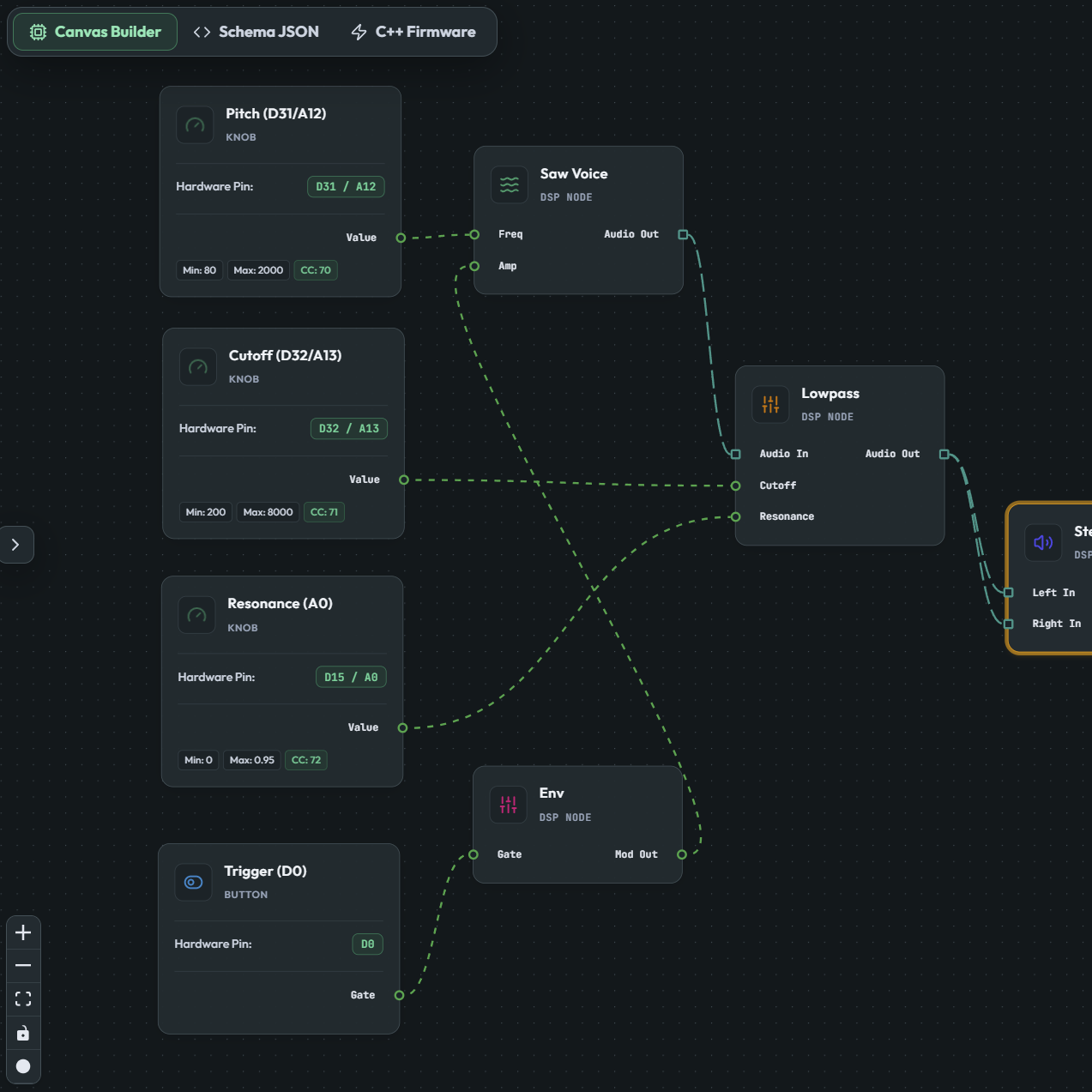Click the D31 / A12 pin badge
The image size is (1092, 1092).
coord(346,187)
